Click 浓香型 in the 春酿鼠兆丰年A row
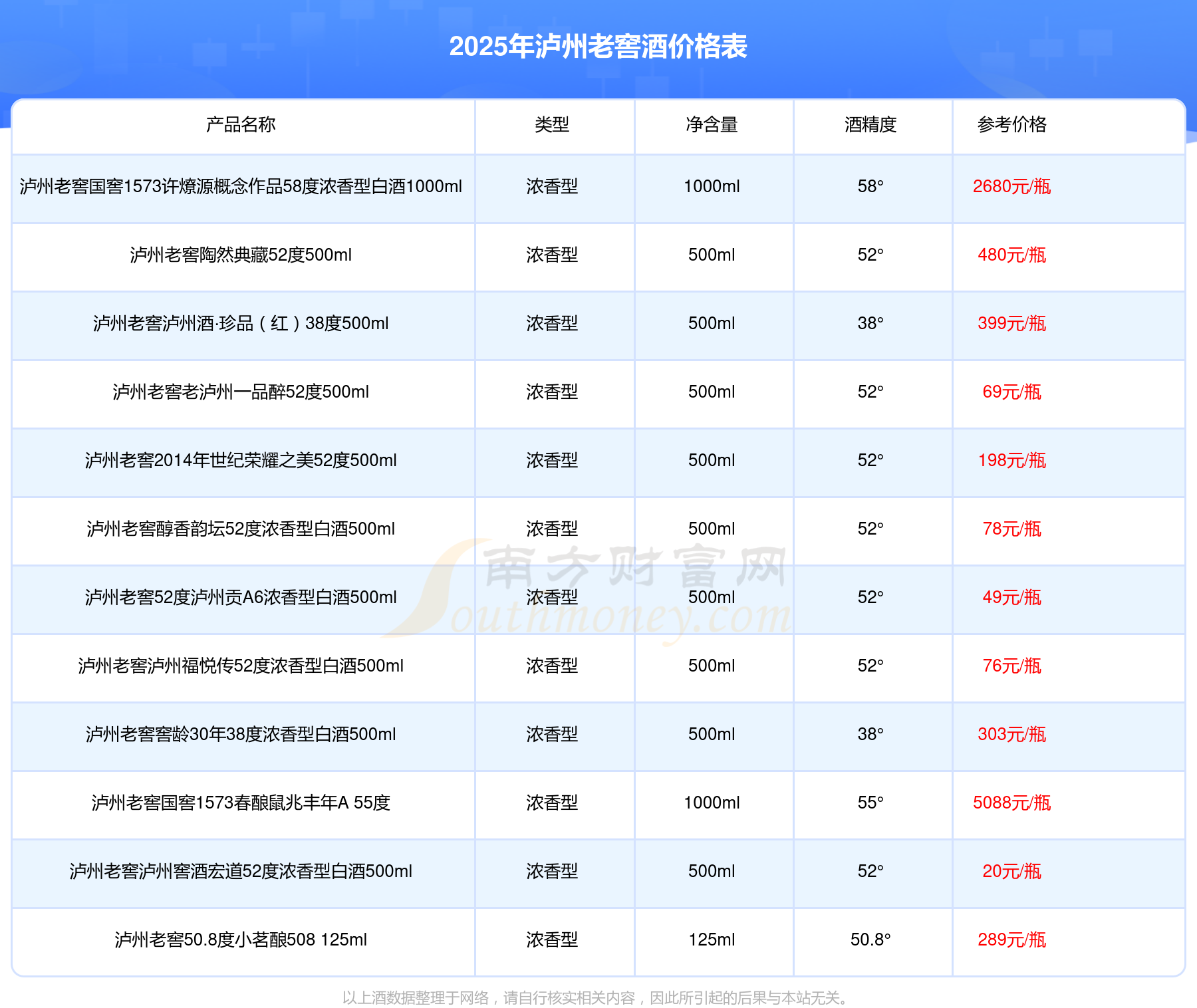The image size is (1197, 1008). 552,803
